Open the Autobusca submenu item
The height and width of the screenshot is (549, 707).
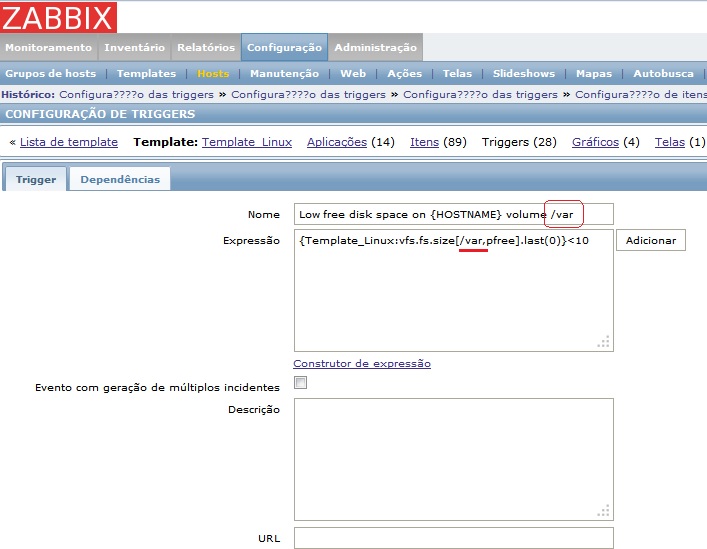click(663, 73)
